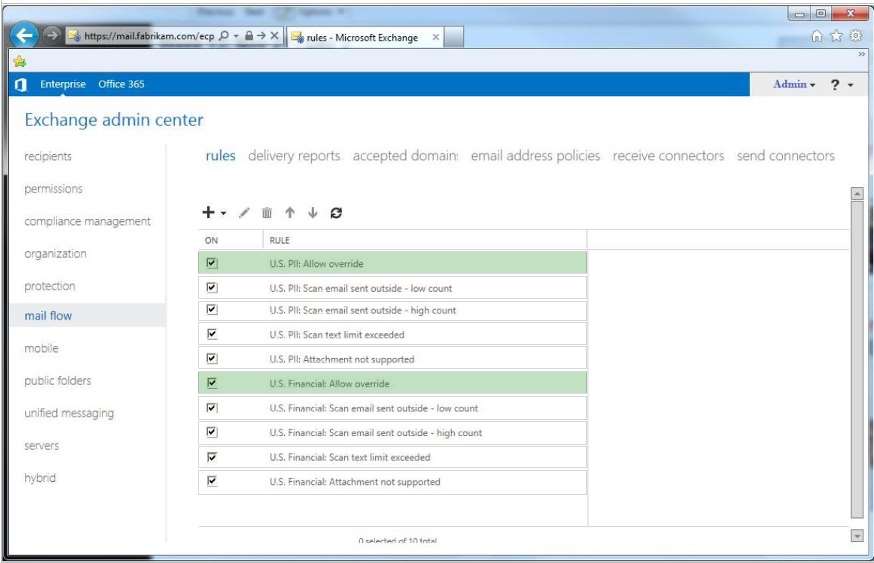Click the scrollbar up arrow

(857, 194)
